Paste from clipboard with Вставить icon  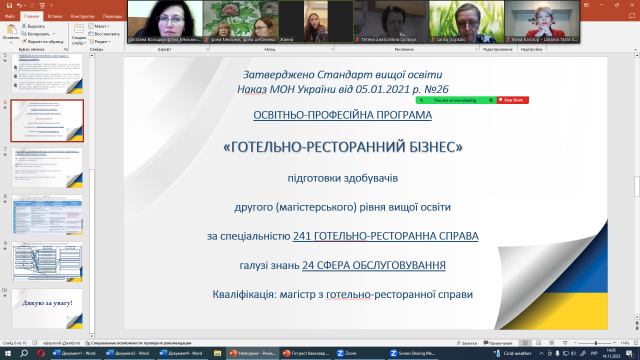11,30
